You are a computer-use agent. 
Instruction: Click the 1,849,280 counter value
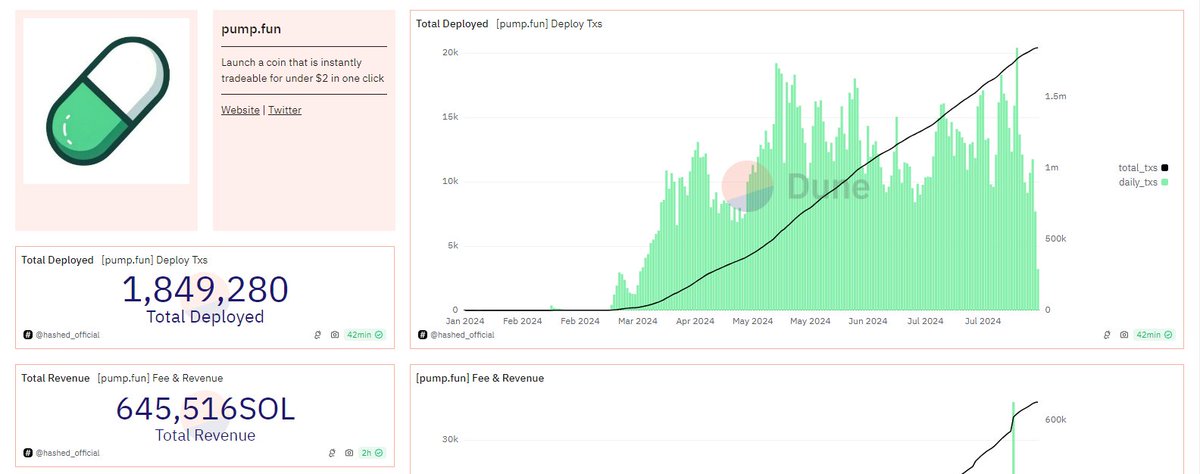tap(205, 290)
